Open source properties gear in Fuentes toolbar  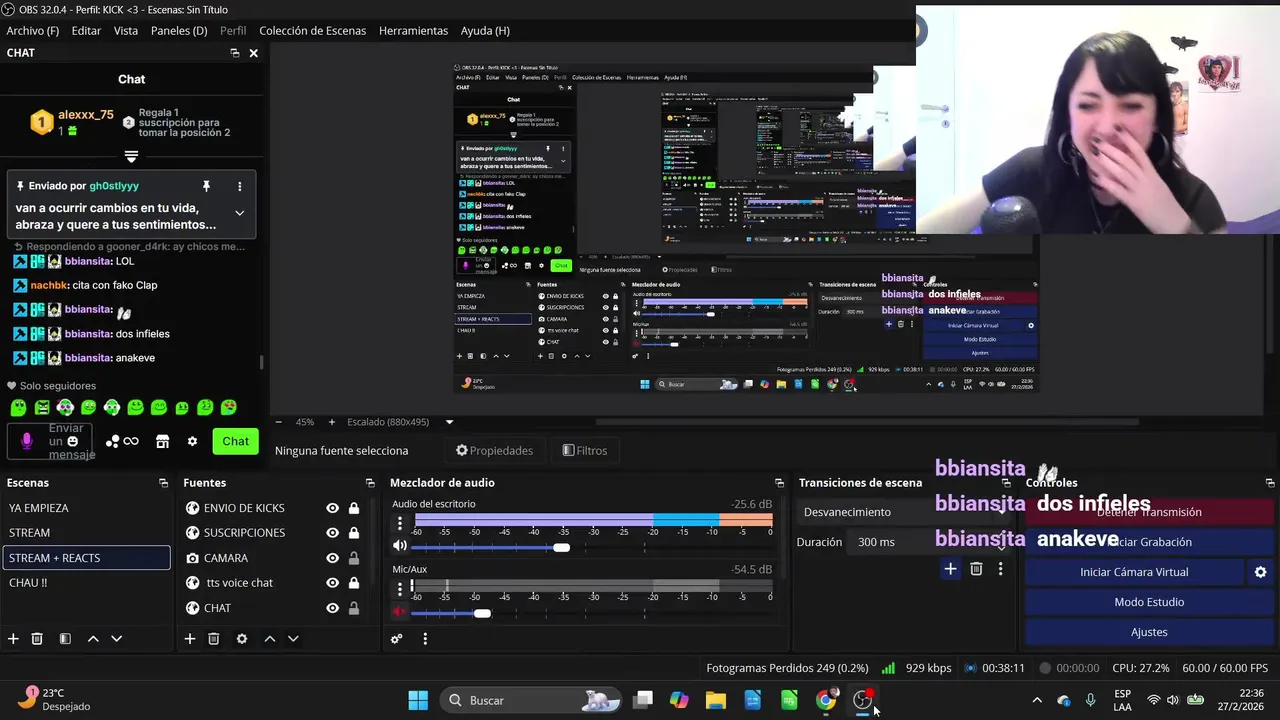[x=241, y=639]
